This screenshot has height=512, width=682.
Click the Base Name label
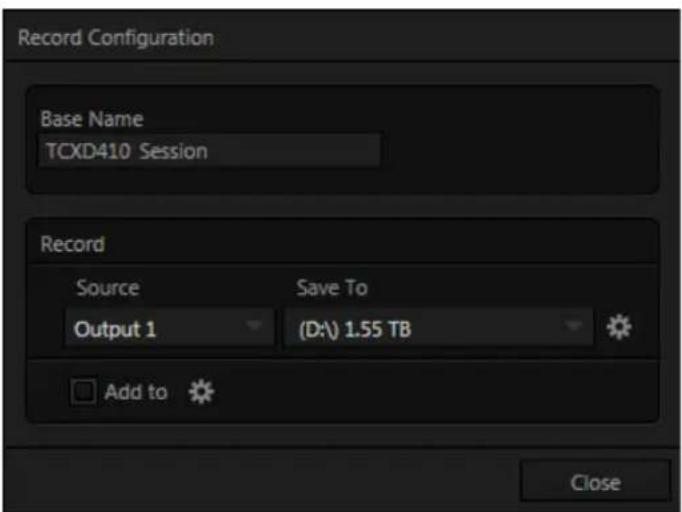pos(92,119)
